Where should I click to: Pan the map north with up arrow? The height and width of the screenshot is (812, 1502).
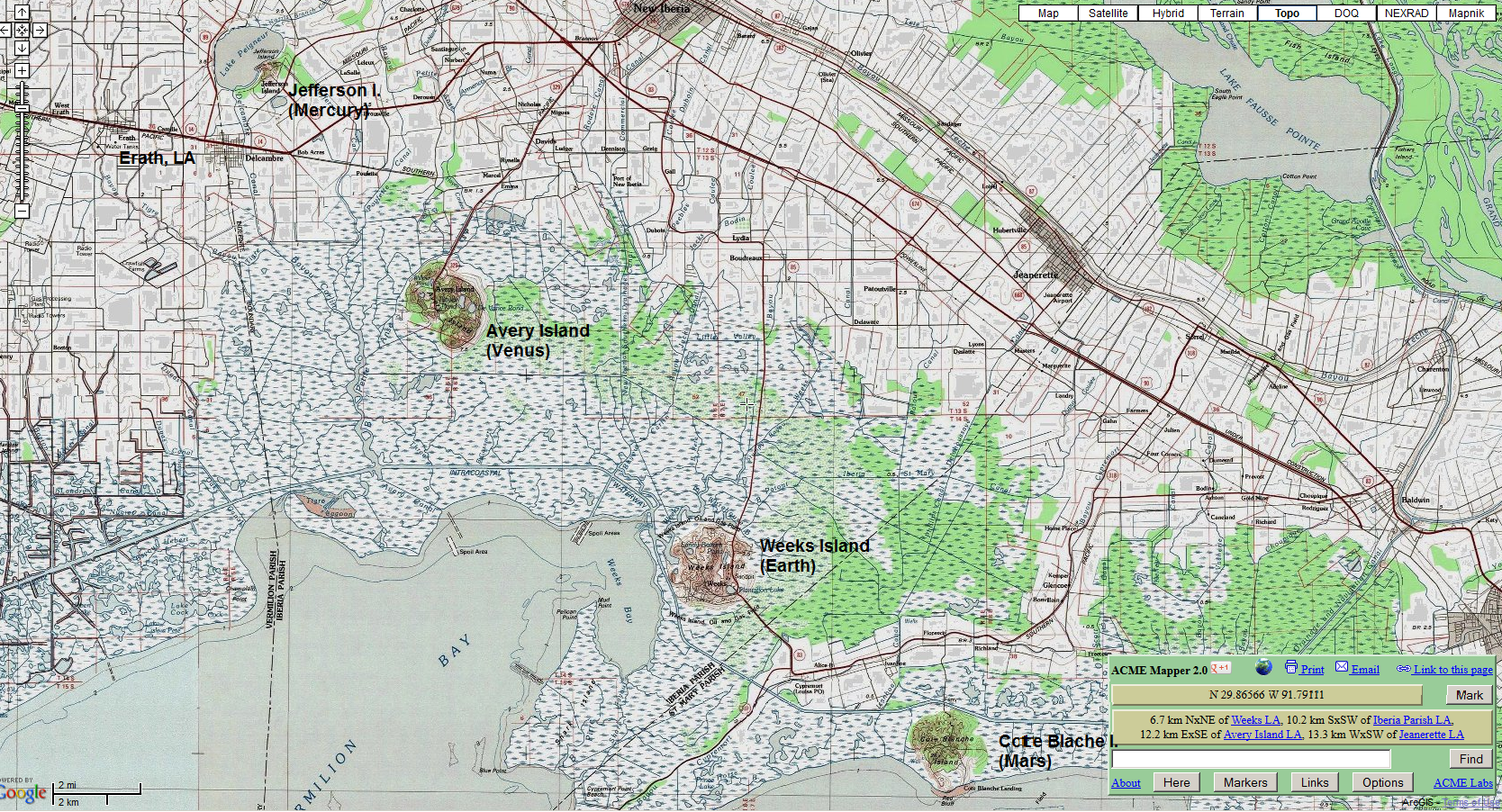pyautogui.click(x=22, y=13)
